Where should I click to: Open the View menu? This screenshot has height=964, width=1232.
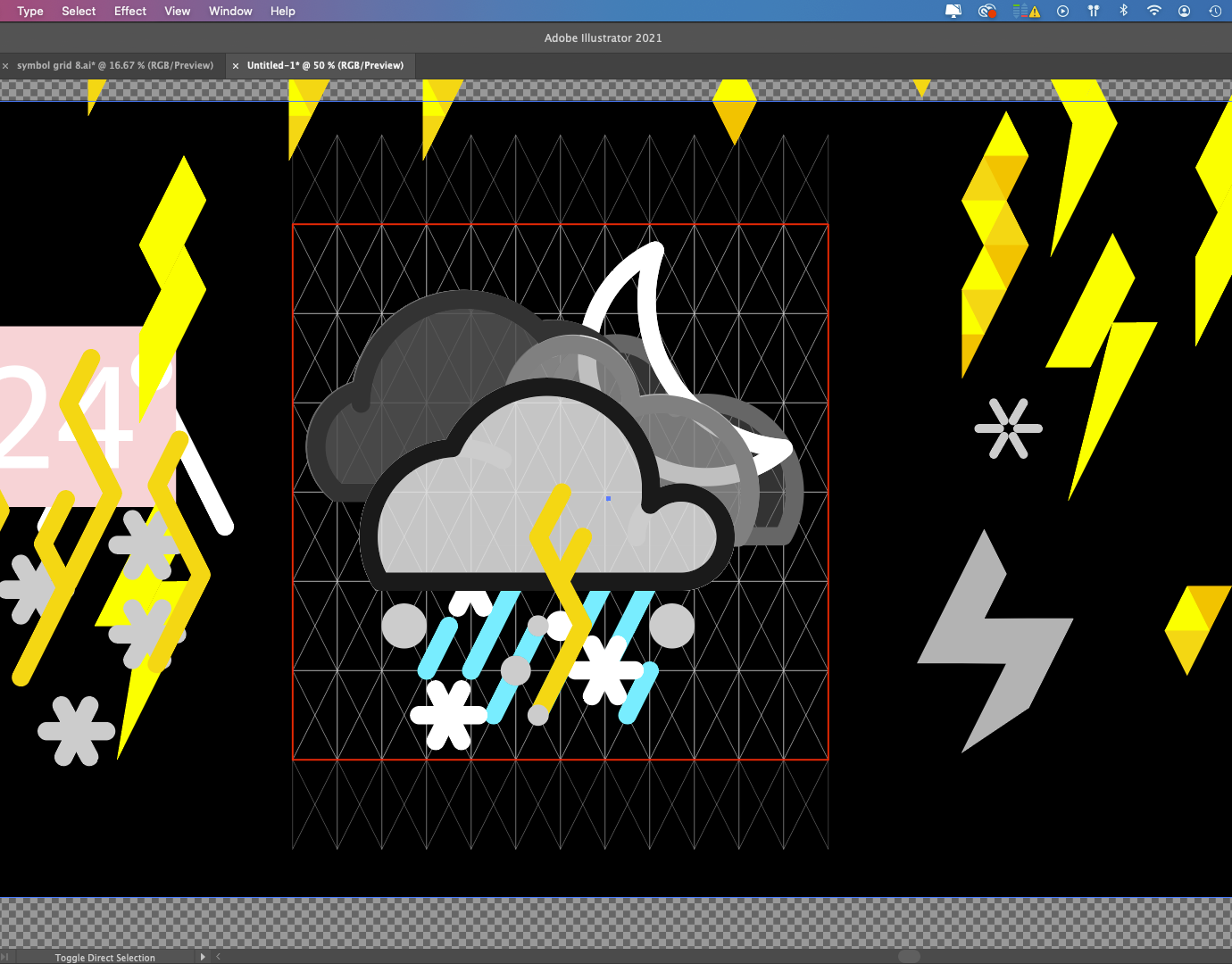(178, 11)
